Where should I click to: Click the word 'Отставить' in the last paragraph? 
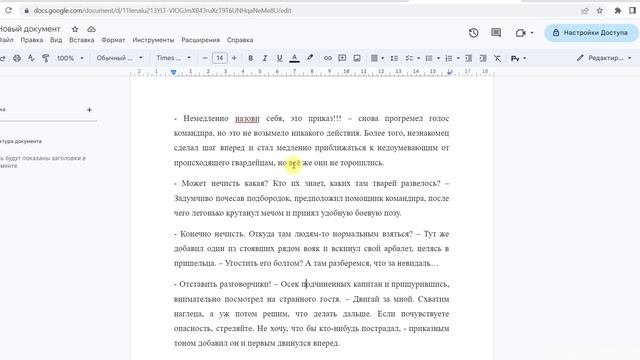(x=198, y=284)
